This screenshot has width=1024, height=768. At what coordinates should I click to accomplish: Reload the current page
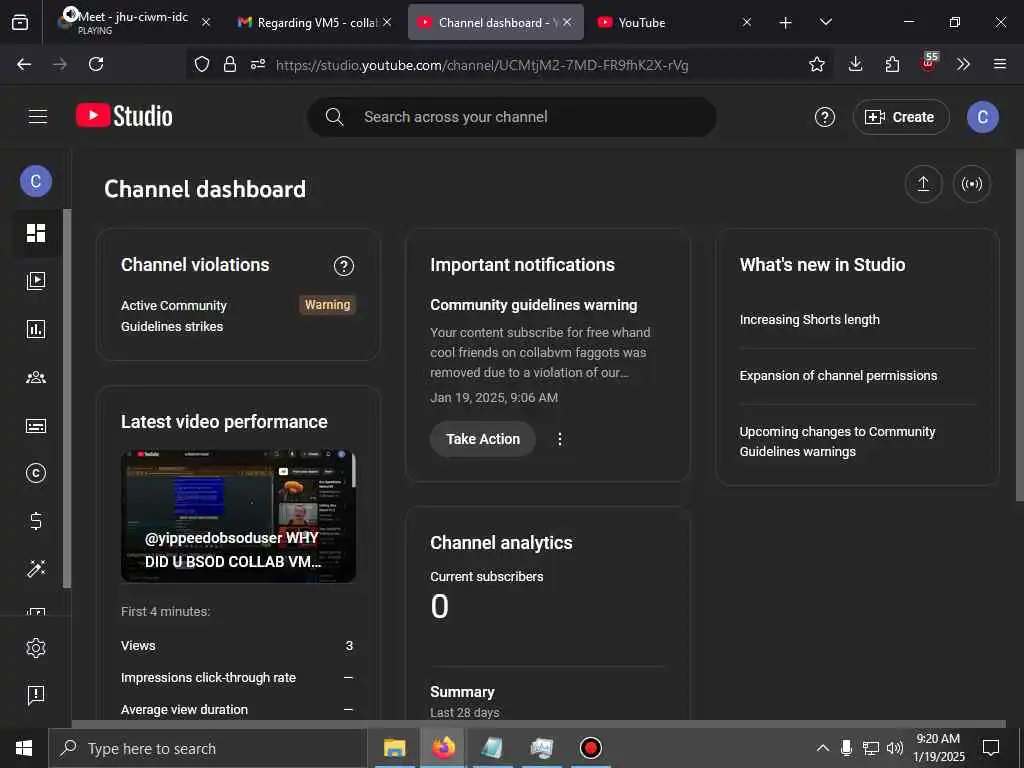click(96, 64)
